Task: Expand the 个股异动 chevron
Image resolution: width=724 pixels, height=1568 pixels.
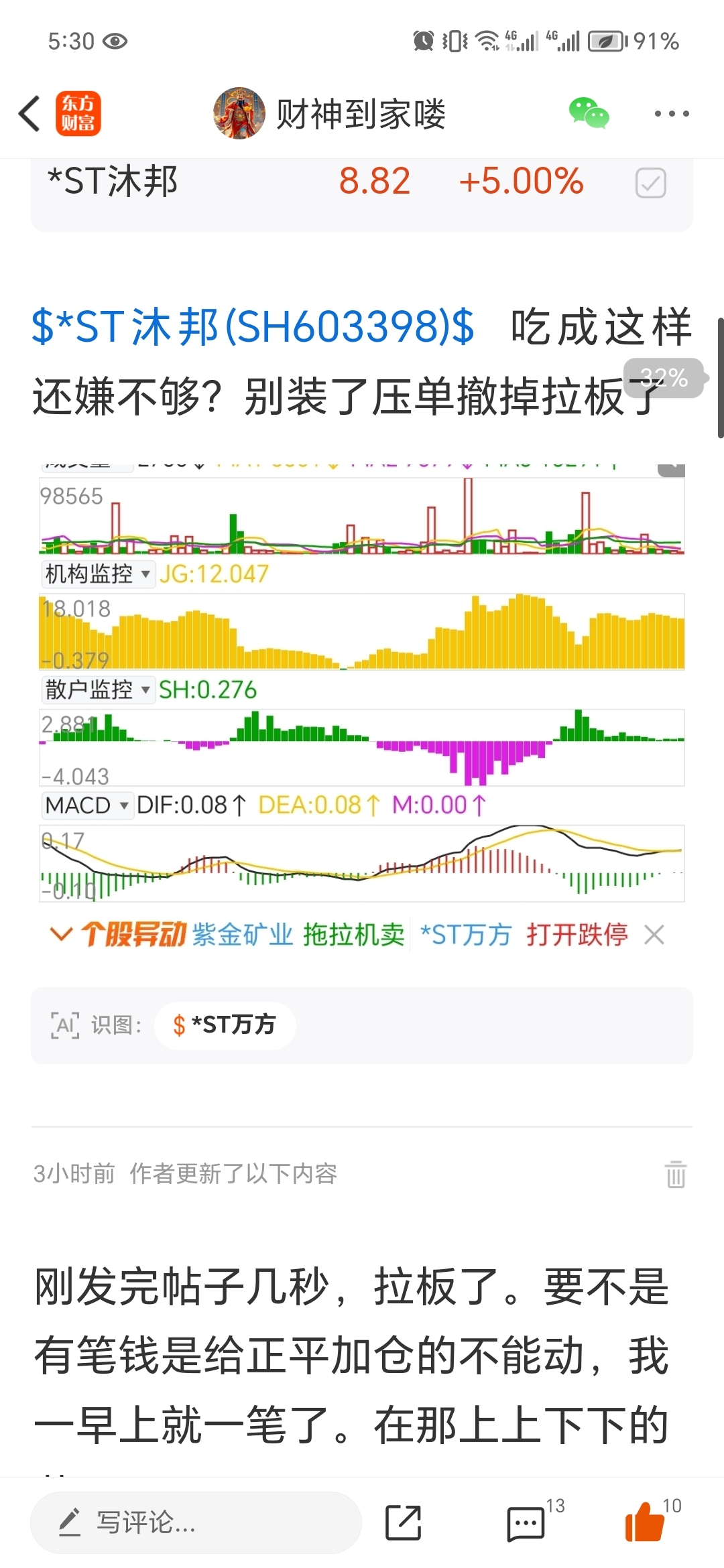Action: pyautogui.click(x=60, y=934)
